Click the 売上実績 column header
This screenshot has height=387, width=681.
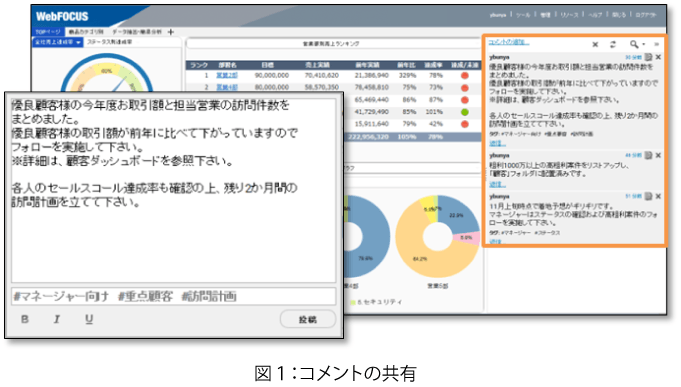(x=317, y=65)
